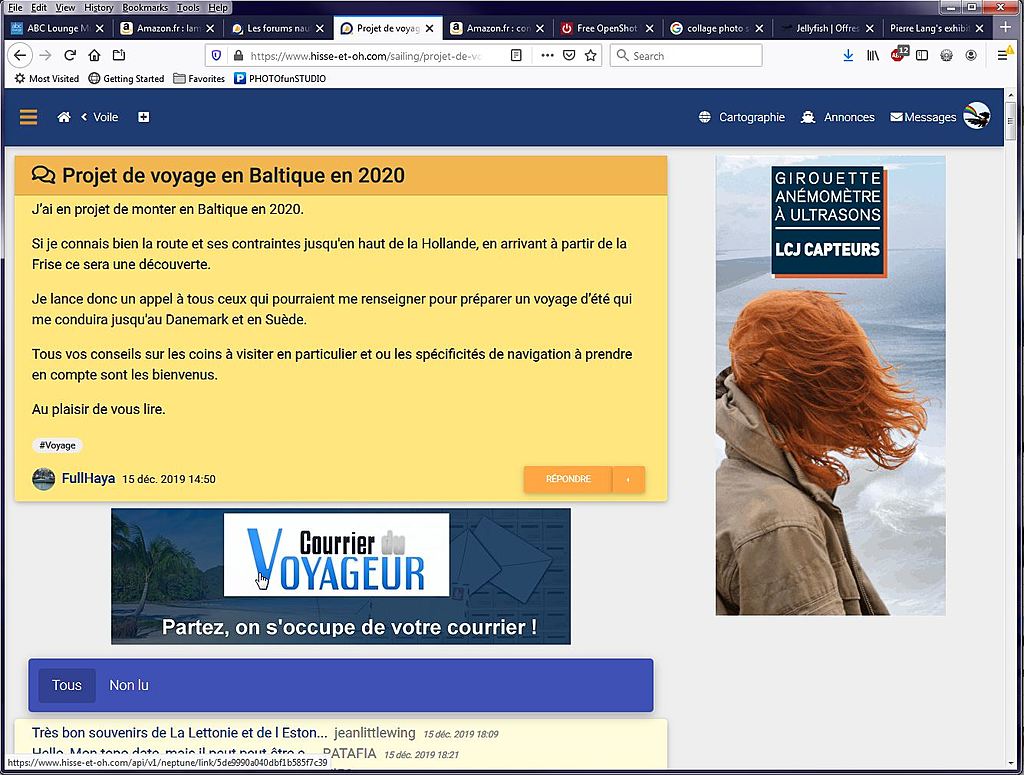Screen dimensions: 1024x775
Task: Close the Projet de voyage tab
Action: point(430,29)
